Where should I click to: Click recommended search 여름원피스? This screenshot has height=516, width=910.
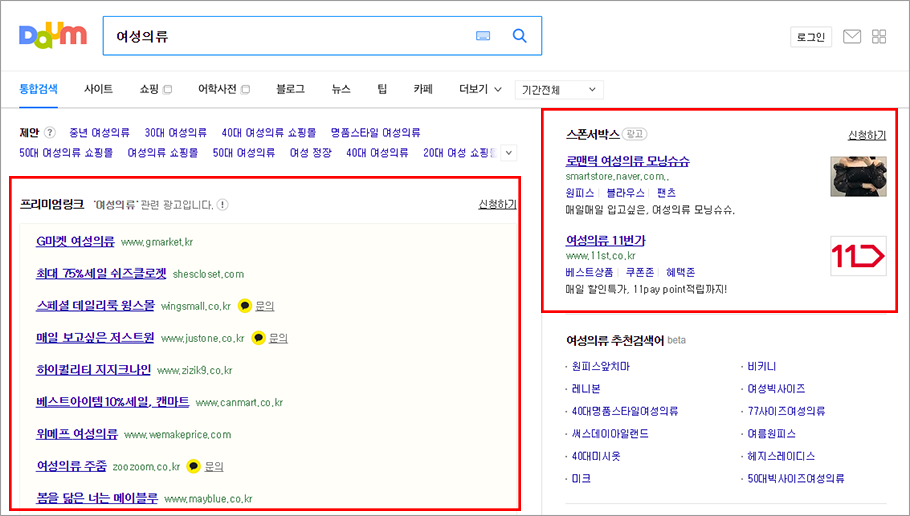(771, 434)
